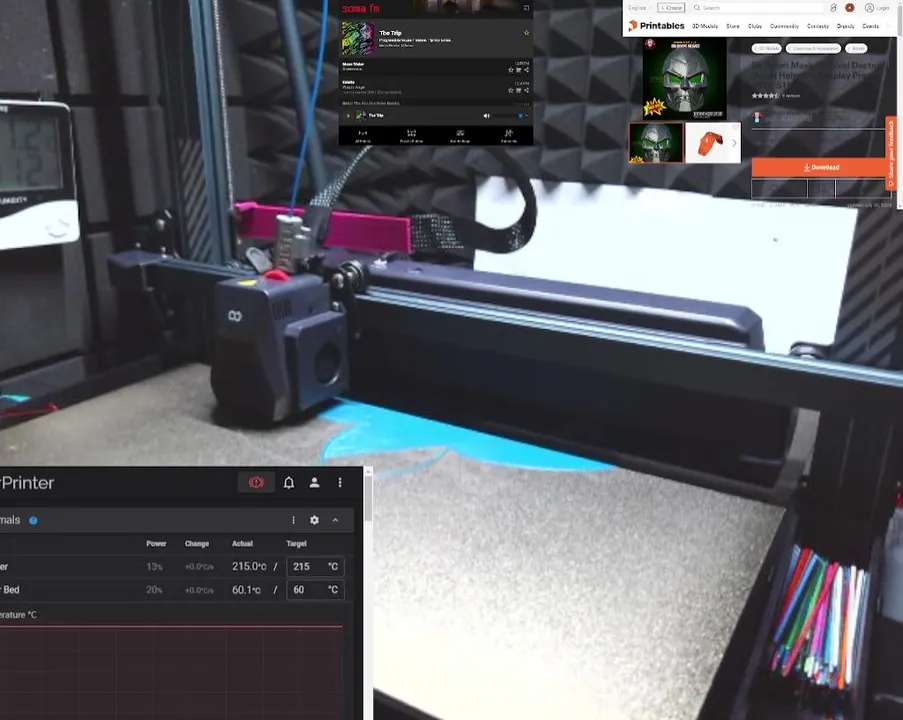Click the cart icon for the second SomaFM song
This screenshot has height=720, width=903.
pos(518,90)
